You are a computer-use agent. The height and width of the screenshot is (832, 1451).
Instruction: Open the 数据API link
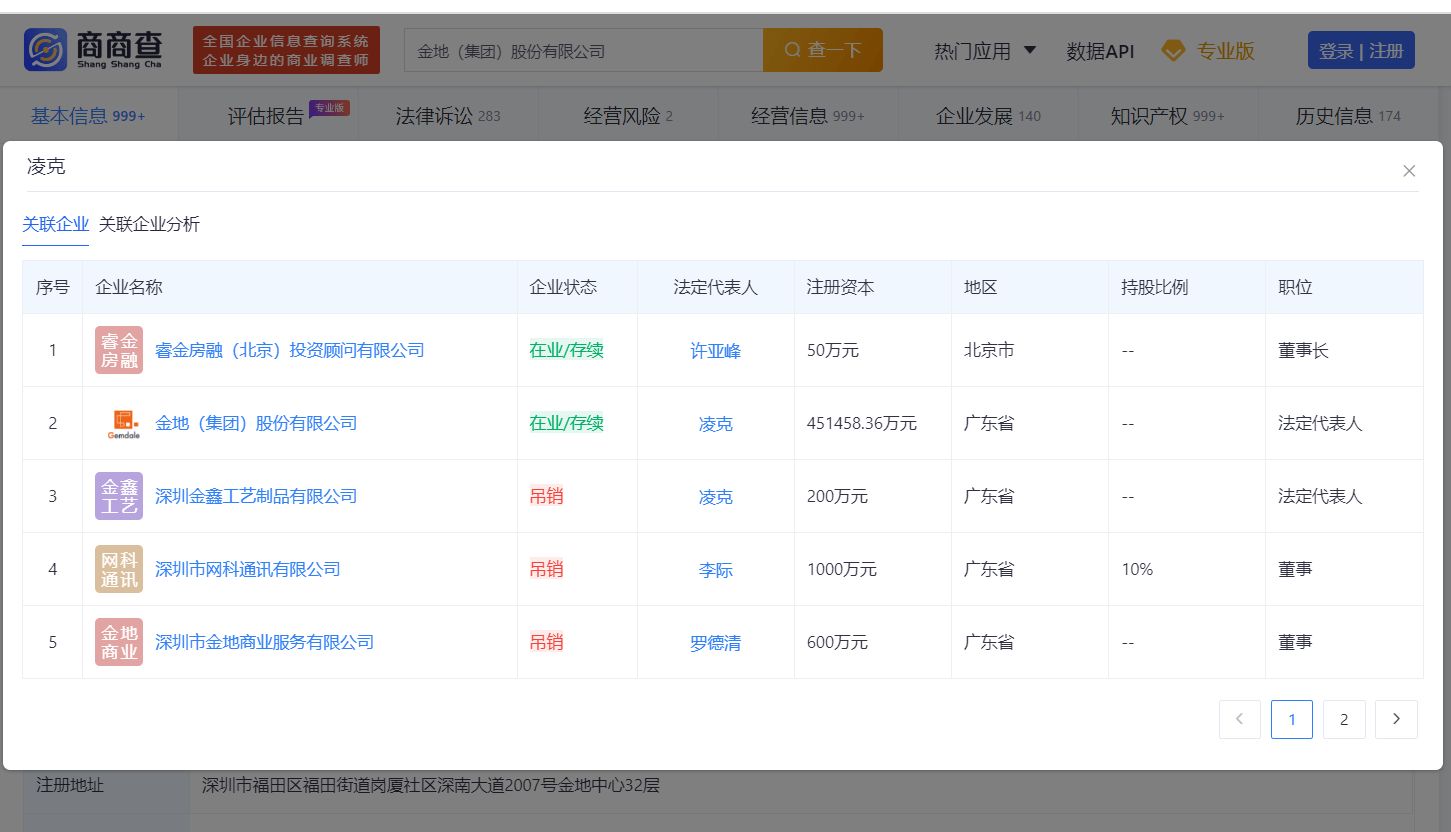1100,51
